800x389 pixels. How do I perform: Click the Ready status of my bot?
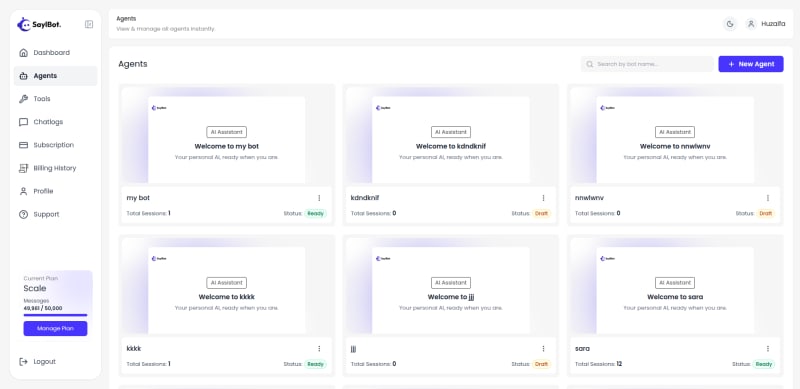316,213
